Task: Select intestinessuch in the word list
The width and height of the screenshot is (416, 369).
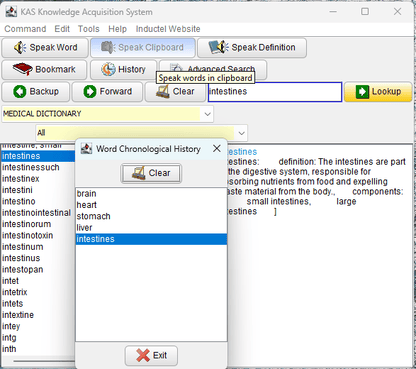Action: pos(38,167)
